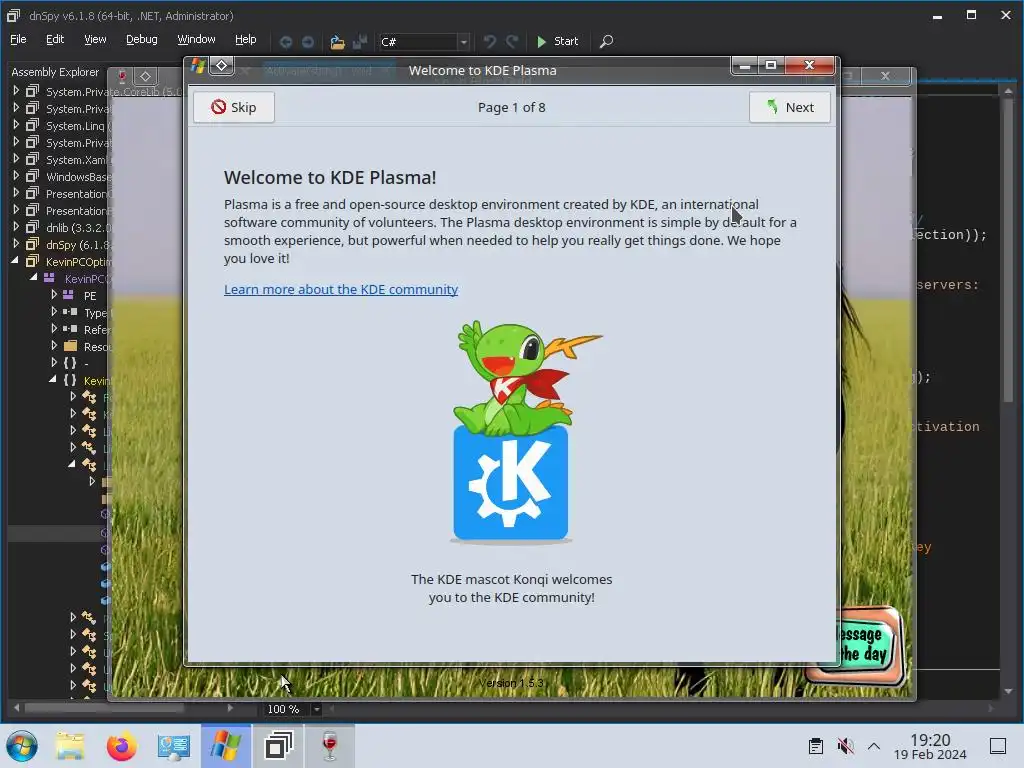The width and height of the screenshot is (1024, 768).
Task: Click the dnSpy Navigate Backward arrow icon
Action: [x=285, y=42]
